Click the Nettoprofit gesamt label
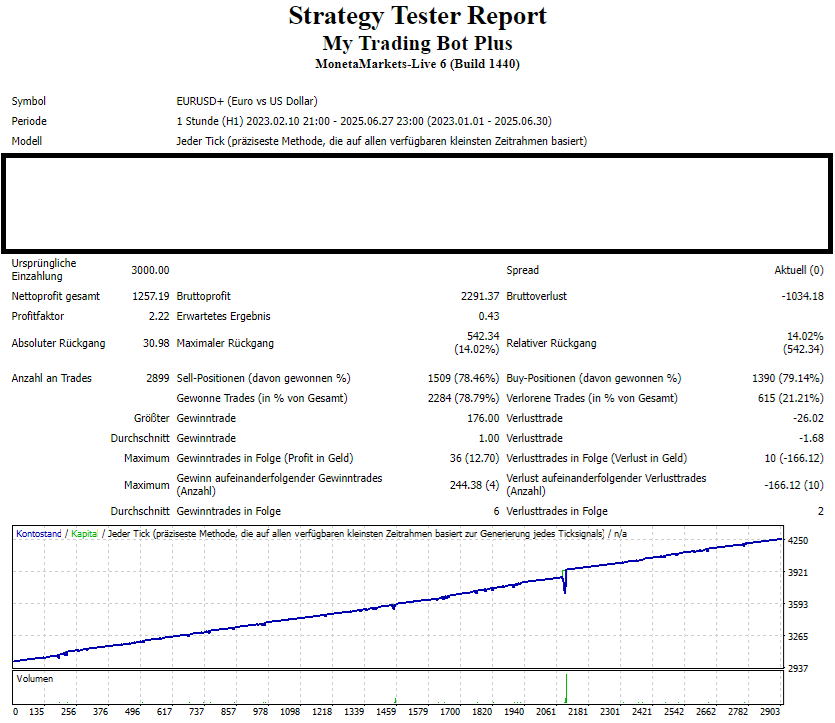This screenshot has width=835, height=723. 55,297
